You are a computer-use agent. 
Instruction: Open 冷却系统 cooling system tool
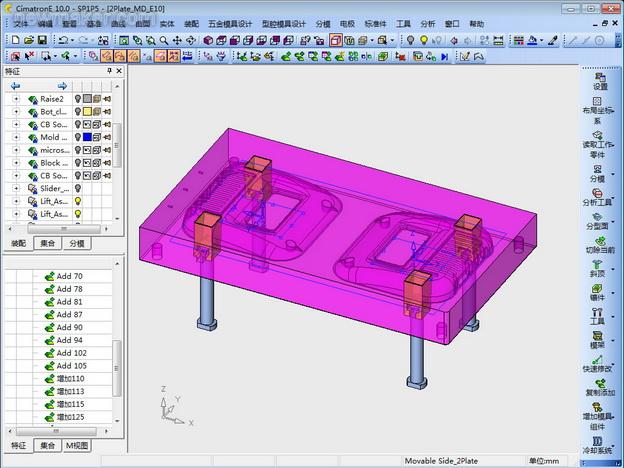[x=597, y=446]
